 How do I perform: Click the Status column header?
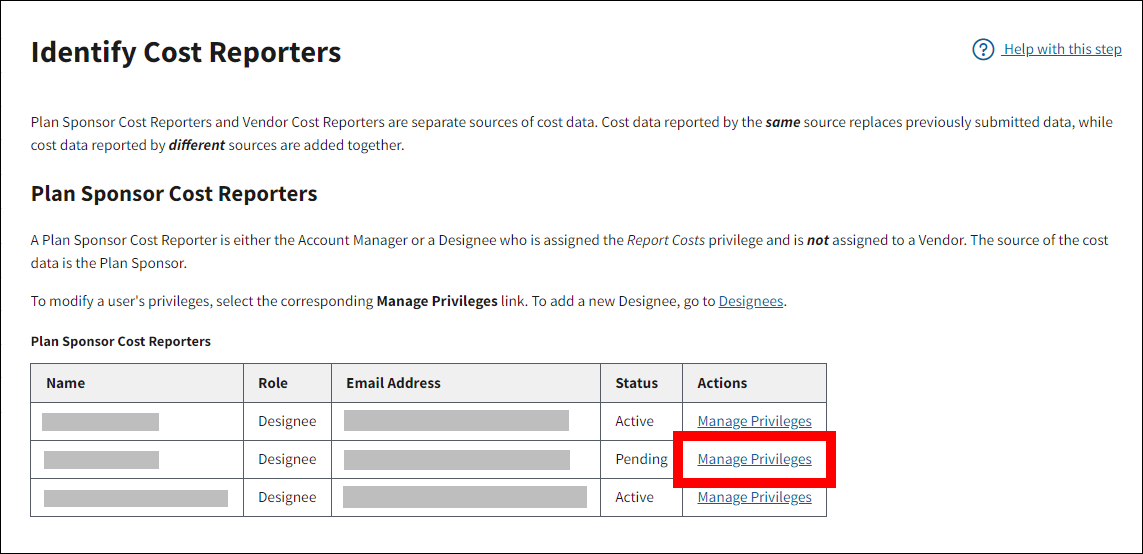tap(636, 383)
